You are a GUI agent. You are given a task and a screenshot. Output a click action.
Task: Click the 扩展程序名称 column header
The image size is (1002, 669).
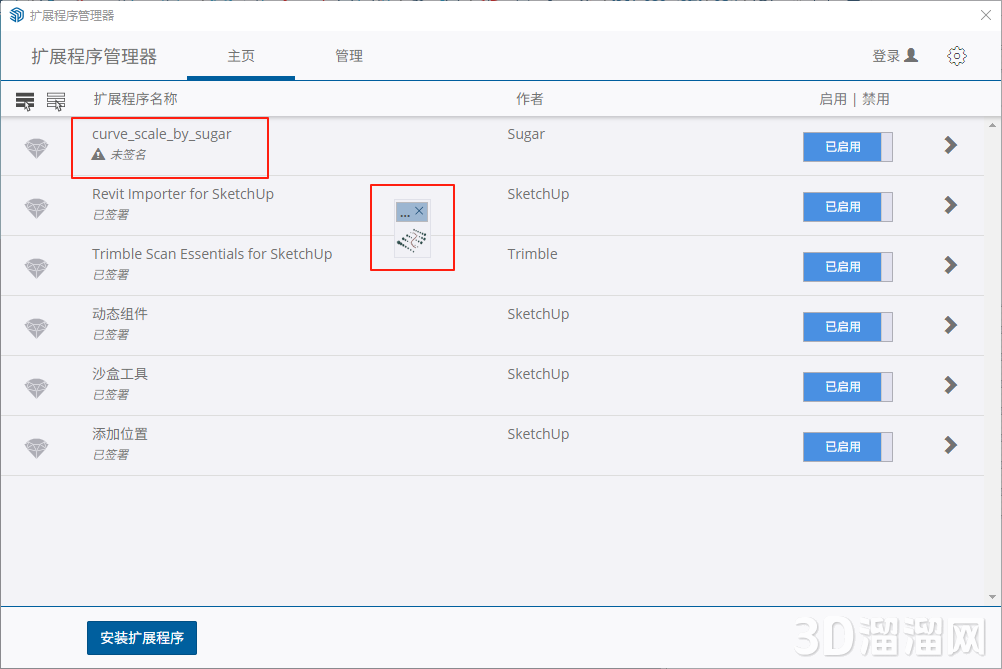[x=135, y=99]
